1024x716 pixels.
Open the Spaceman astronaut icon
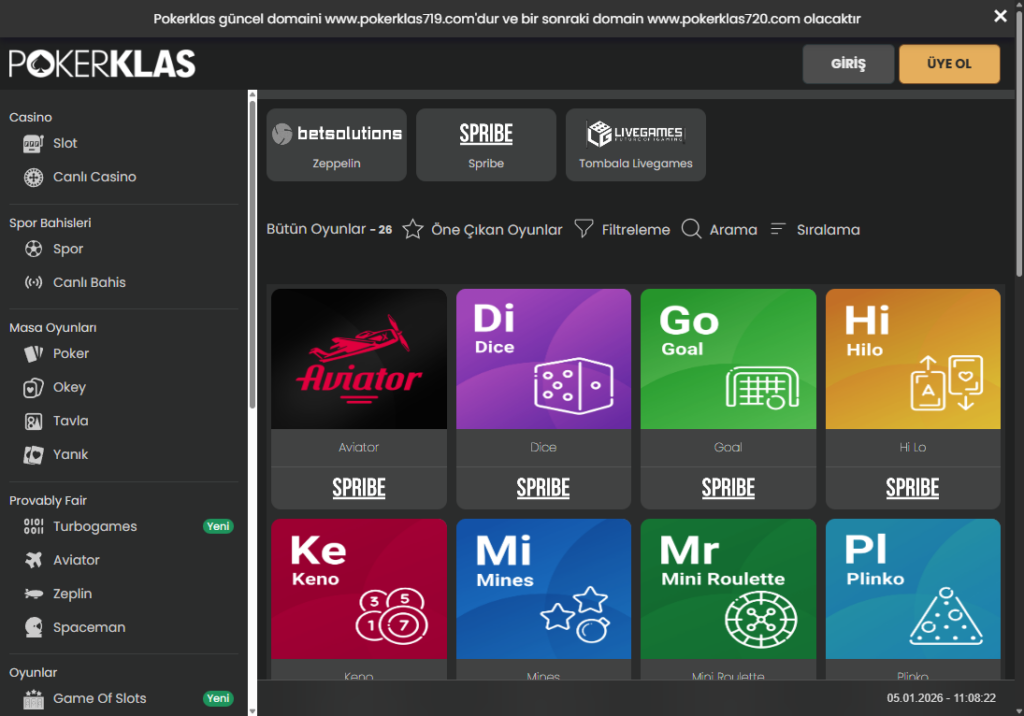point(34,628)
